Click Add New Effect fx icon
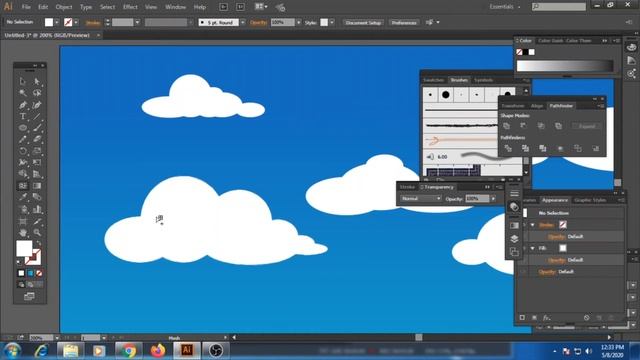 click(x=547, y=318)
